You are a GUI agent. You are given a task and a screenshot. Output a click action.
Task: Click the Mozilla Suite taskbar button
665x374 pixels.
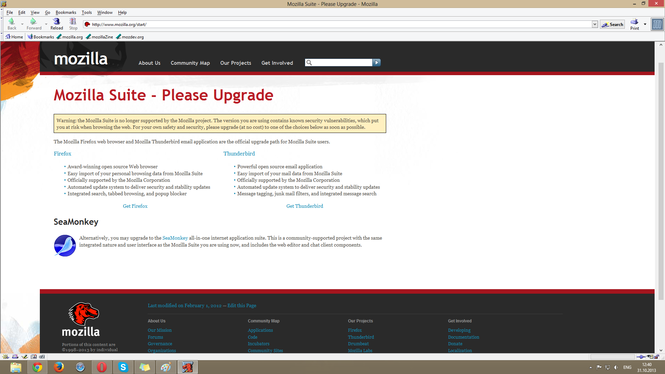187,367
